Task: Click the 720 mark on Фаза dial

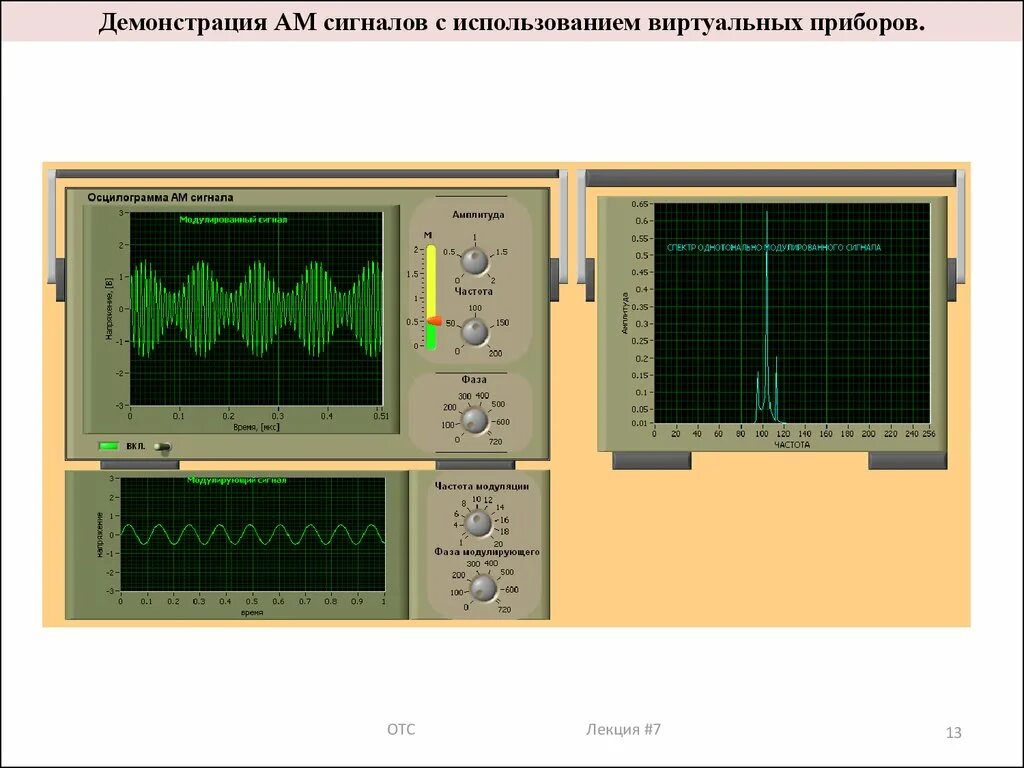Action: pos(496,442)
